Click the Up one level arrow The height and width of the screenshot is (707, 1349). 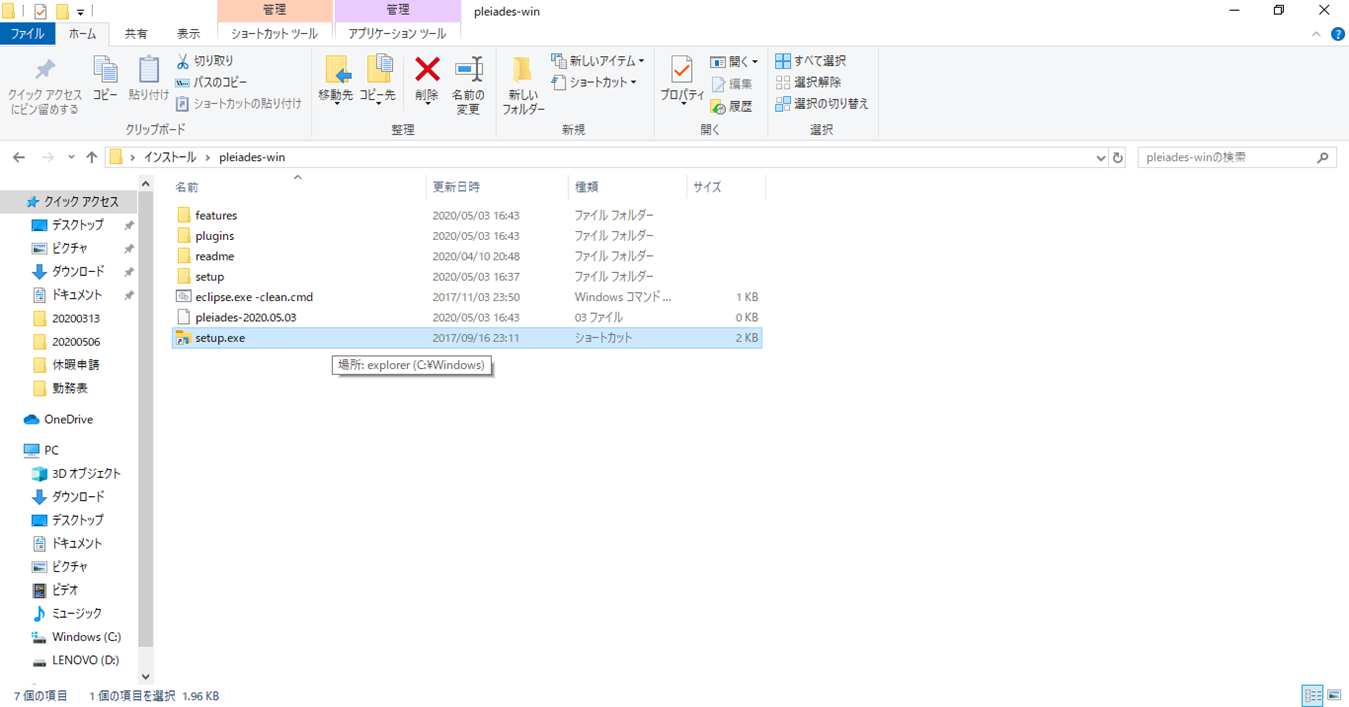[92, 157]
